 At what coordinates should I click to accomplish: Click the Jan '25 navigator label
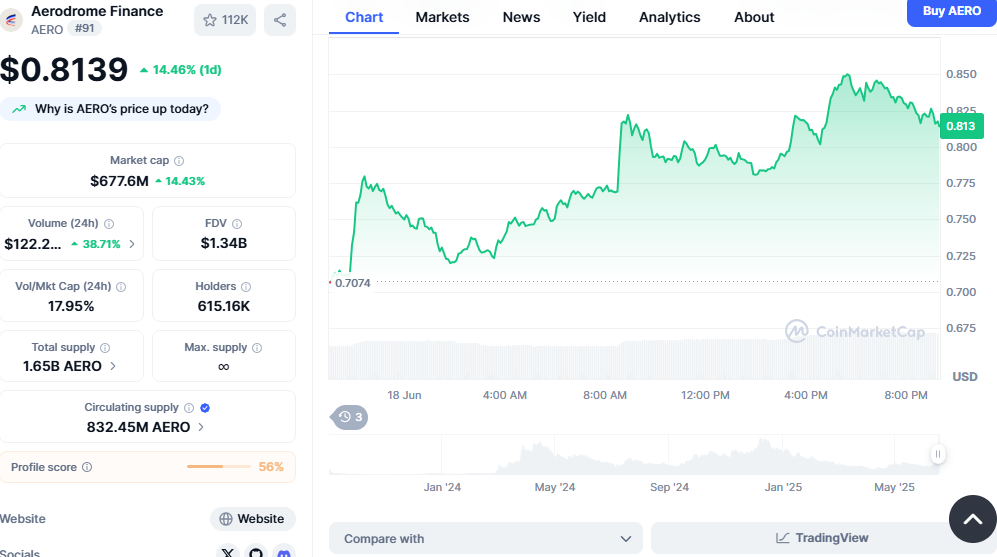tap(783, 487)
